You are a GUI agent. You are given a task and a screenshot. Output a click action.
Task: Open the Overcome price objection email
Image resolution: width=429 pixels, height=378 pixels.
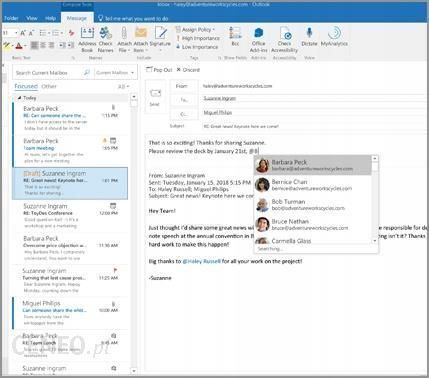tap(70, 248)
